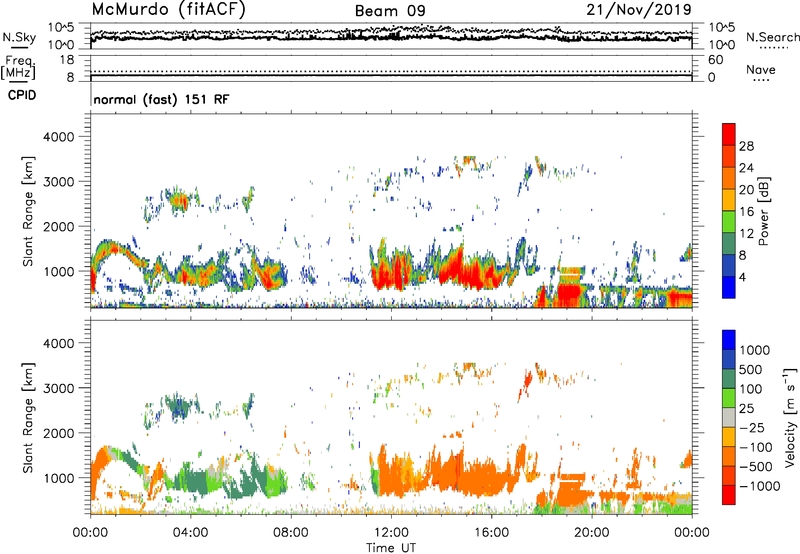Image resolution: width=800 pixels, height=554 pixels.
Task: Click the '18' frequency axis tick
Action: [66, 60]
